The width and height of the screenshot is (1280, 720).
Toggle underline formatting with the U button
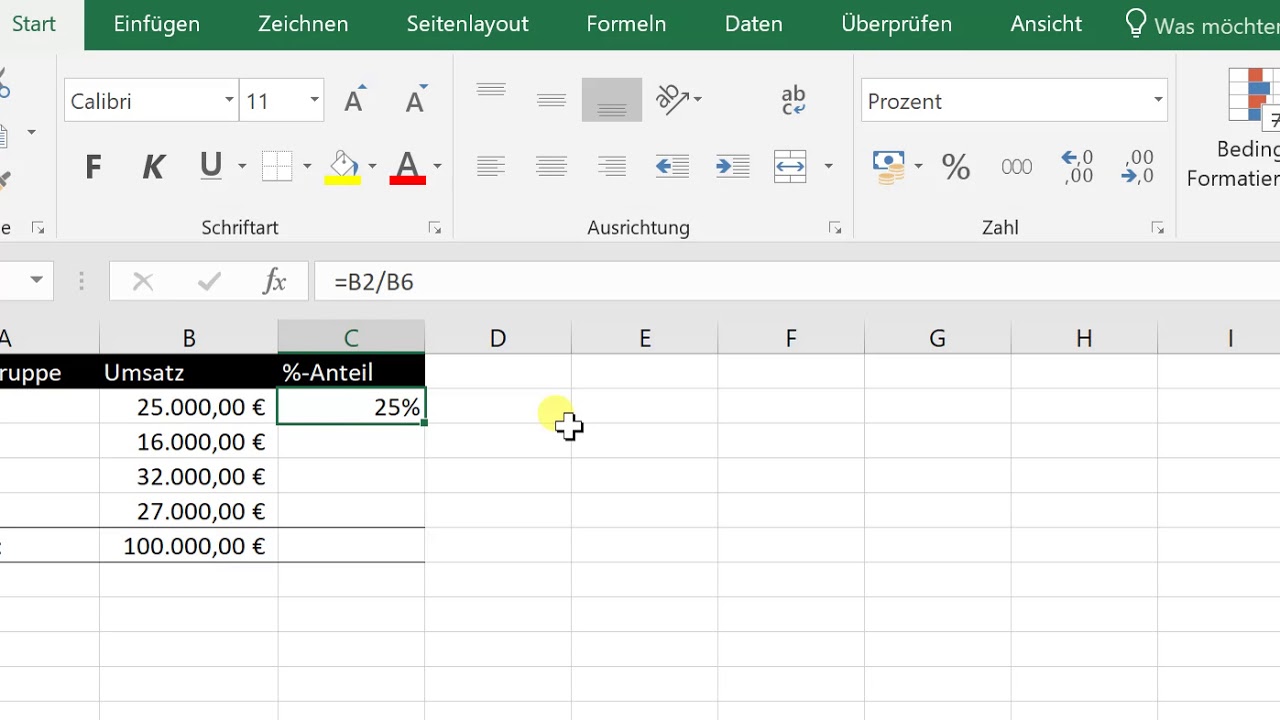210,166
